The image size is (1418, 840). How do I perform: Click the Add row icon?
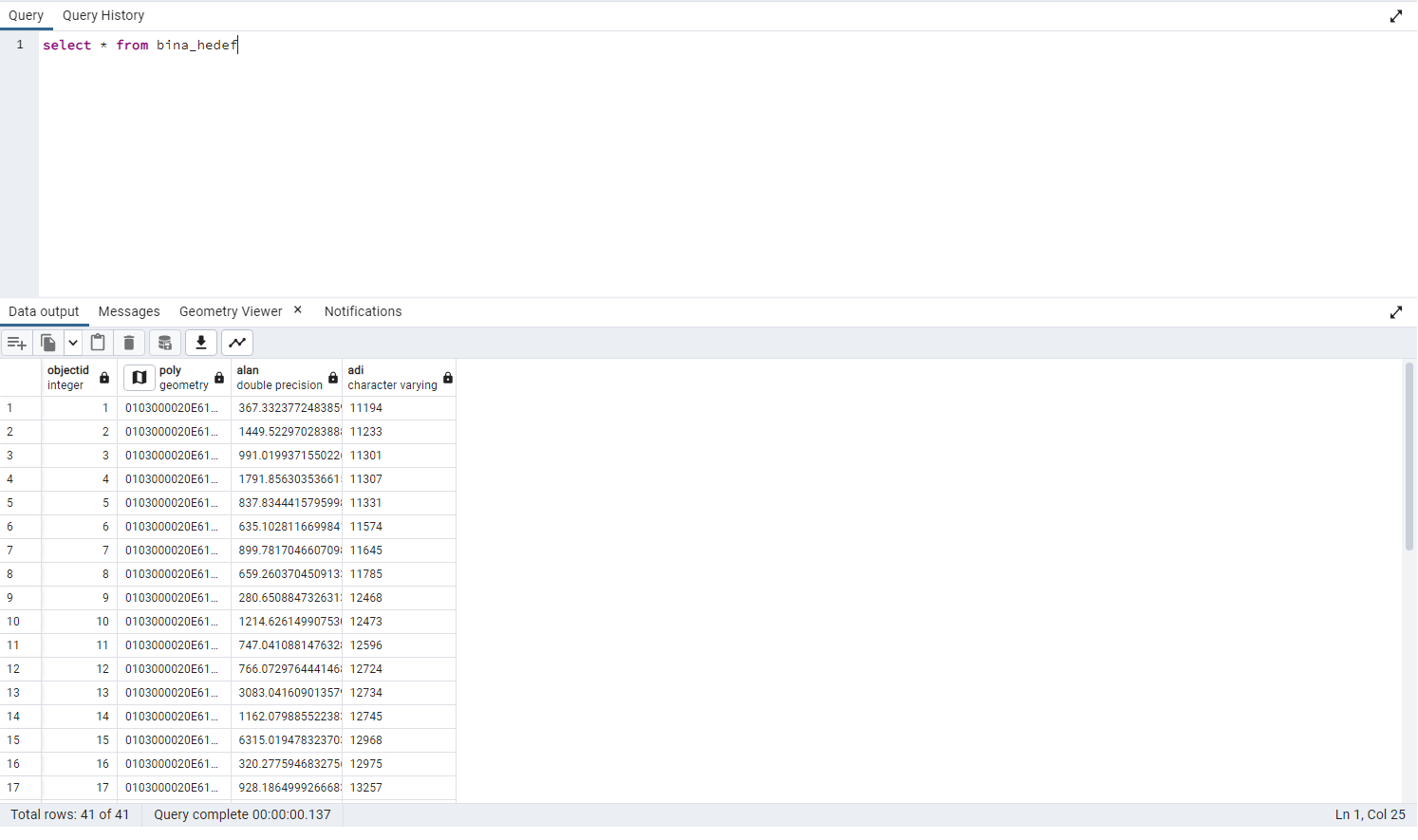coord(17,343)
